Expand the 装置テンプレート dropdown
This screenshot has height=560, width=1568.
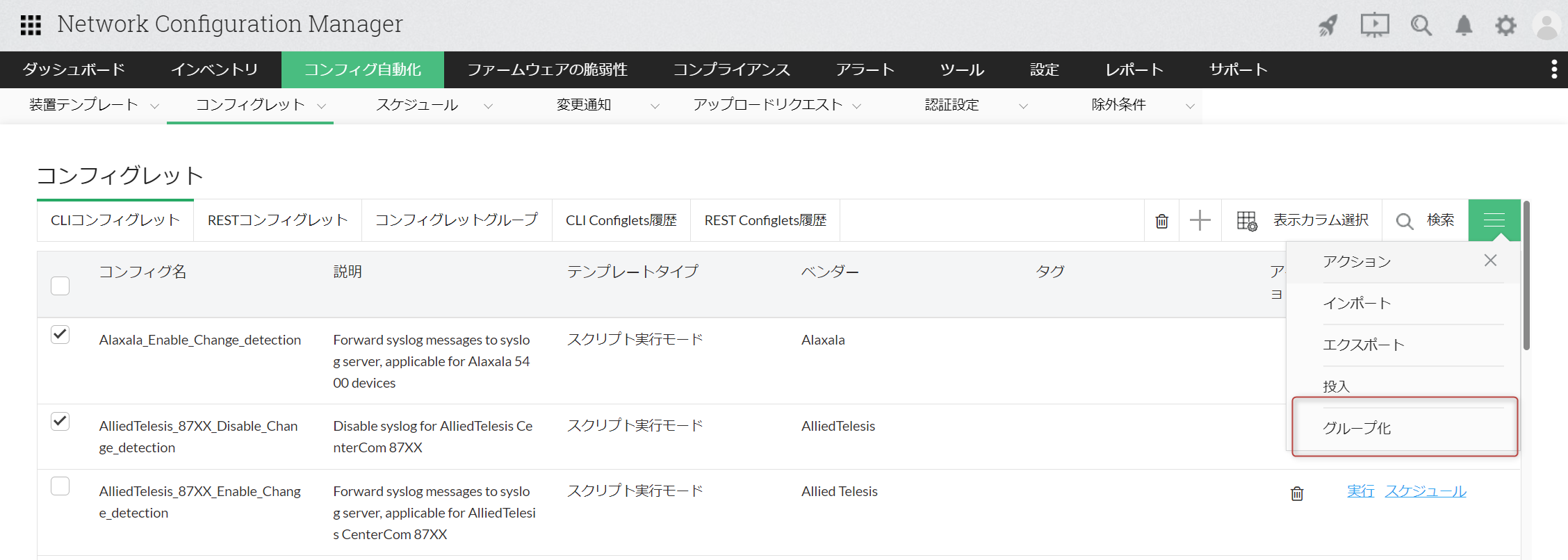click(x=154, y=106)
